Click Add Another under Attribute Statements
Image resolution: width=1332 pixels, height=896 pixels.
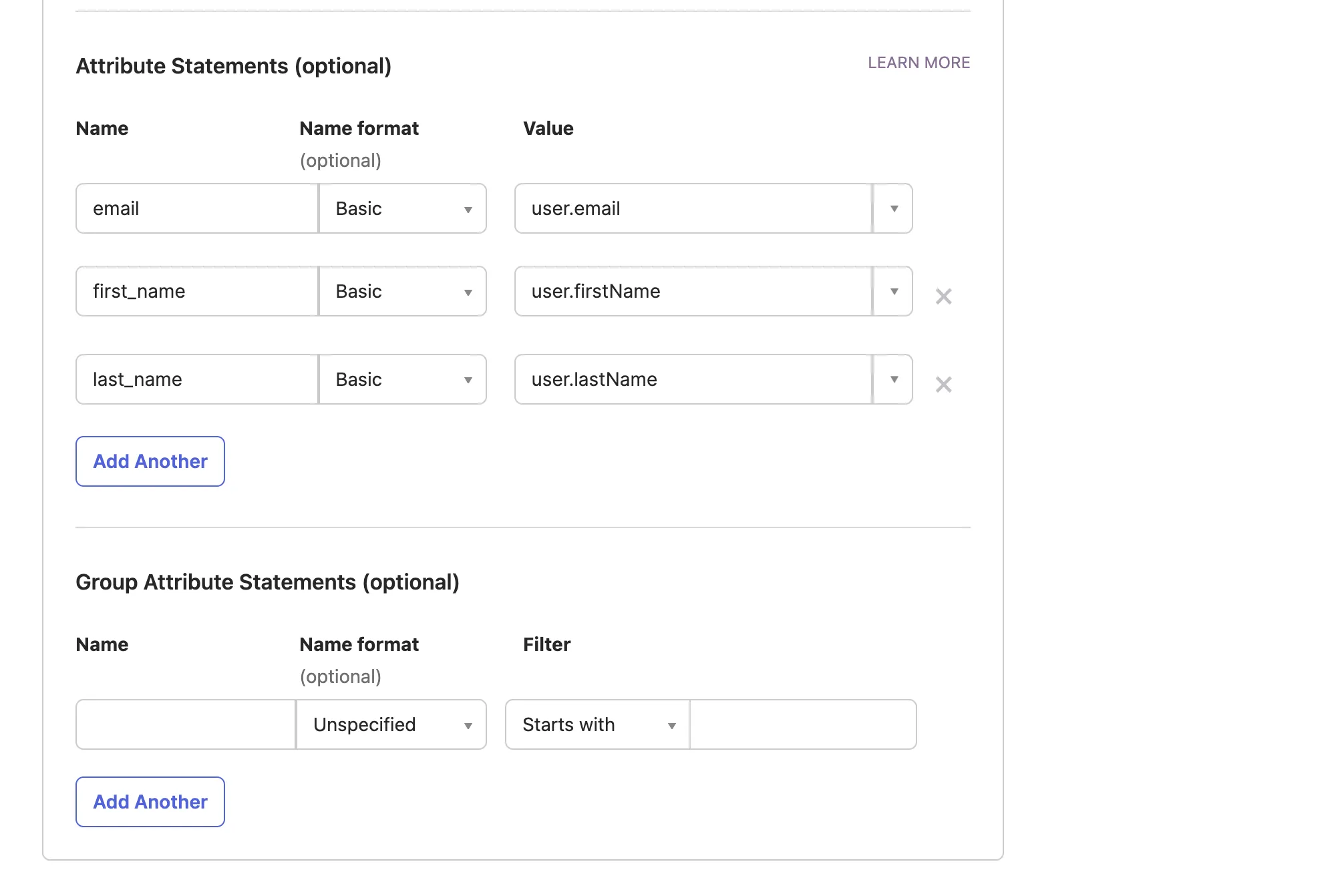pyautogui.click(x=150, y=461)
